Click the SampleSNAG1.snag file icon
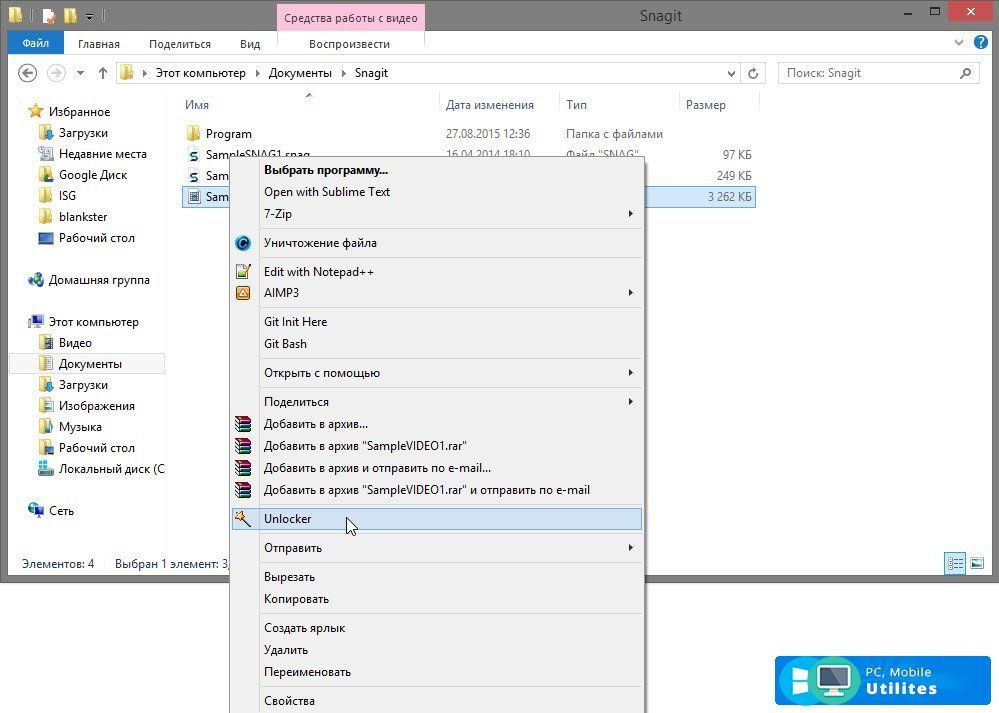 (194, 155)
